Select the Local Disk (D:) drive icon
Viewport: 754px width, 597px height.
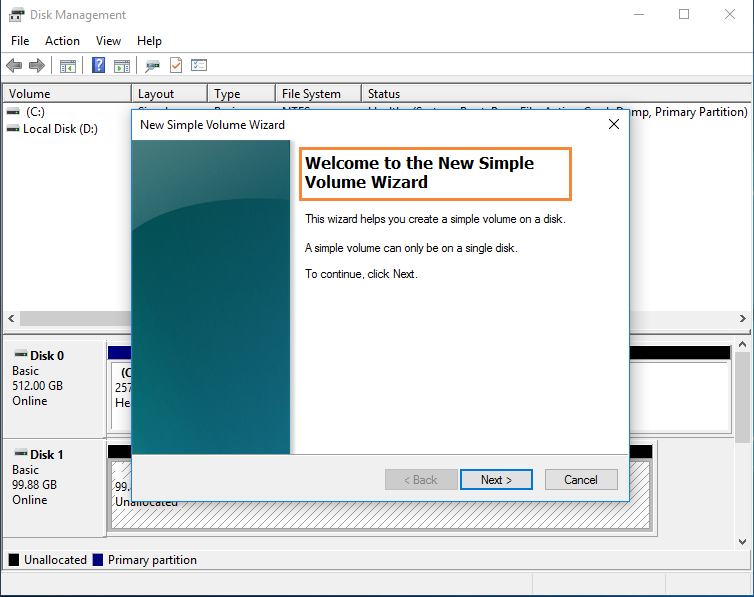13,129
